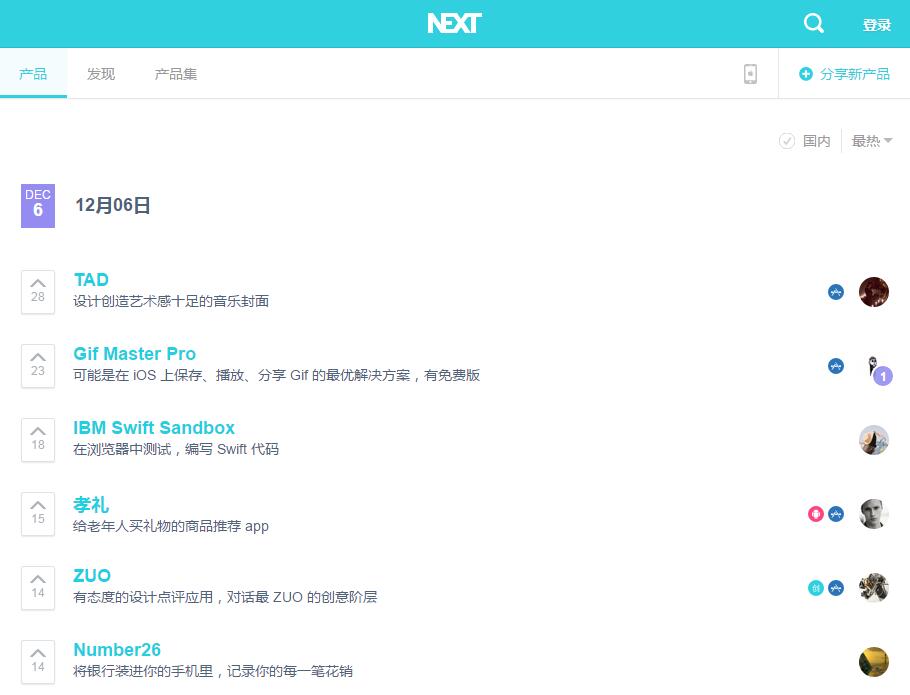Screen dimensions: 910x695
Task: Open the IBM Swift Sandbox product page
Action: coord(154,427)
